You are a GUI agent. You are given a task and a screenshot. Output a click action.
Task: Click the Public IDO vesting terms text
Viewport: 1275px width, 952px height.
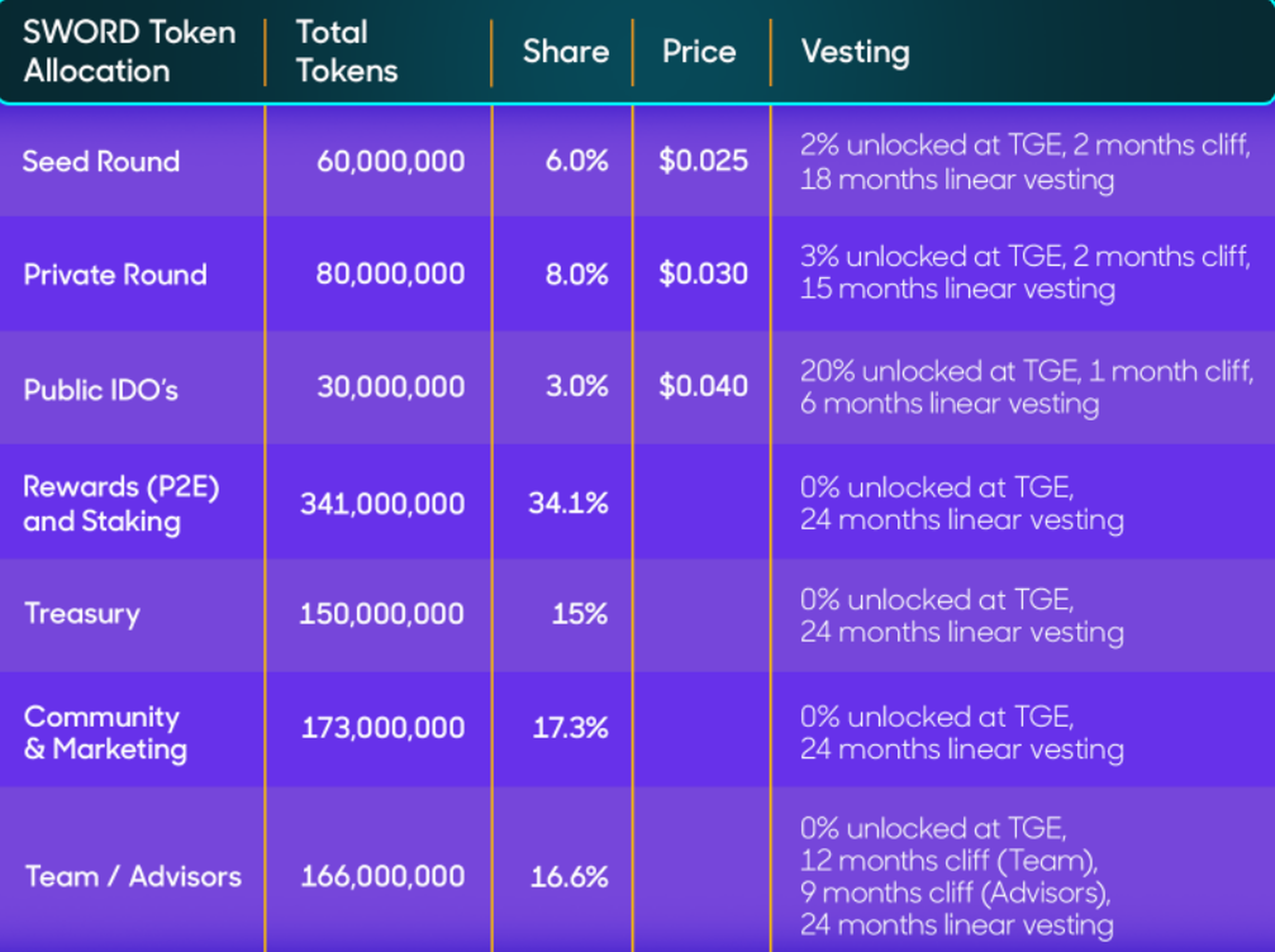(1025, 387)
